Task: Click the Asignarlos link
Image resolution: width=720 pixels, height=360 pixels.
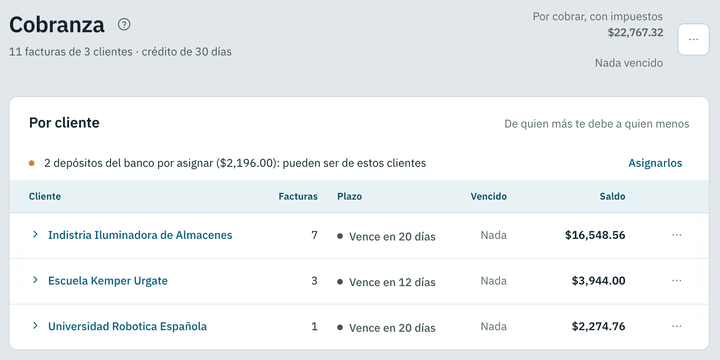Action: pos(655,163)
